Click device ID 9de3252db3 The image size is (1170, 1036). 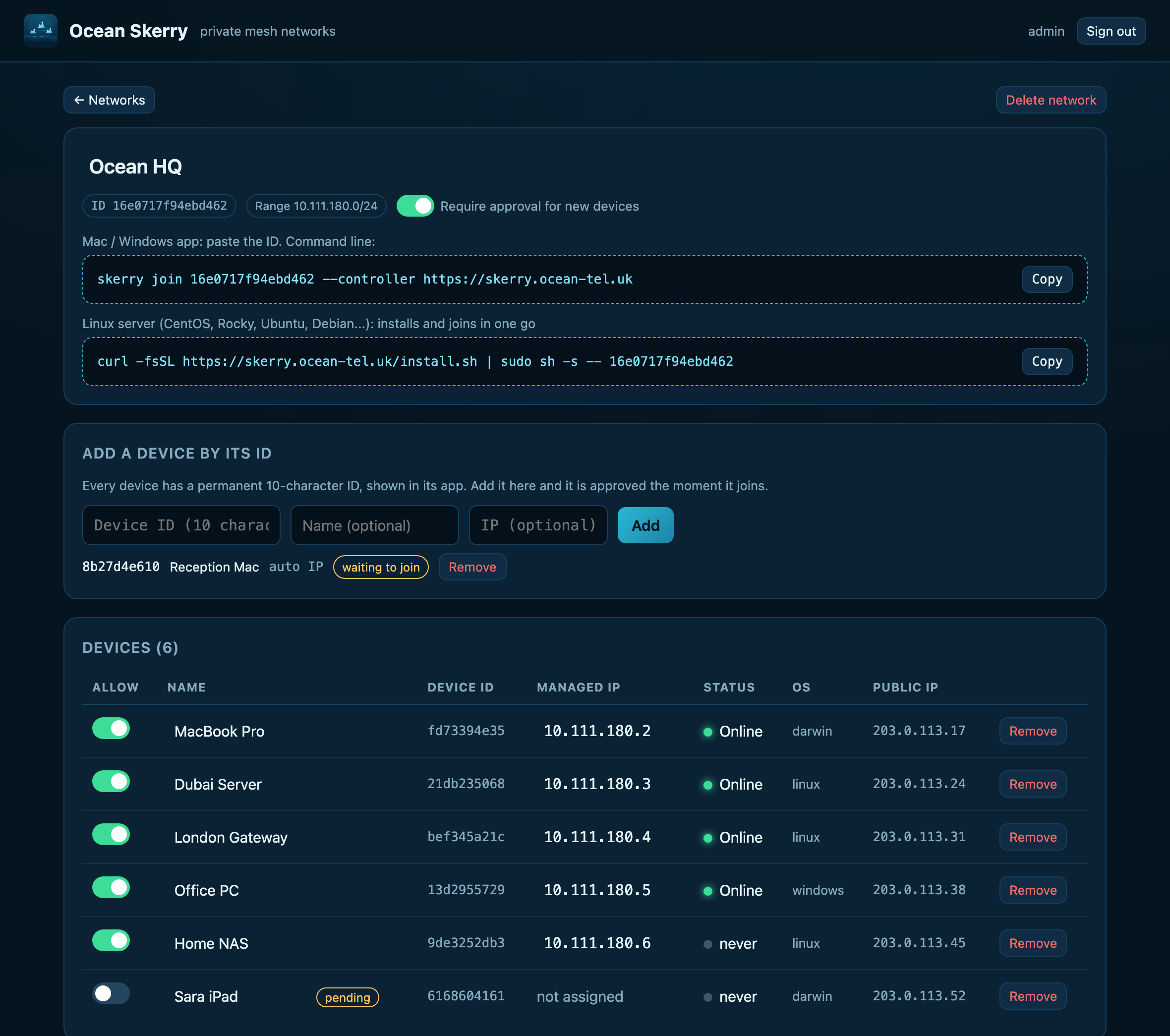click(x=467, y=943)
